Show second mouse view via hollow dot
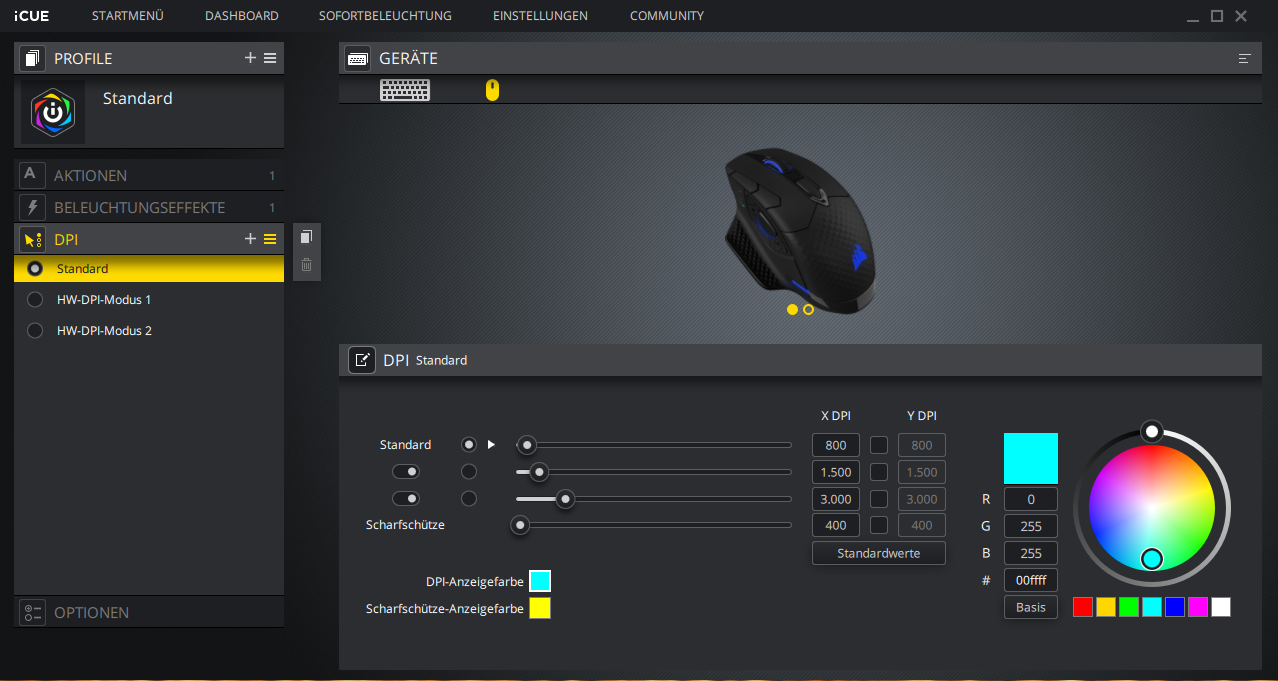The width and height of the screenshot is (1278, 681). tap(809, 310)
